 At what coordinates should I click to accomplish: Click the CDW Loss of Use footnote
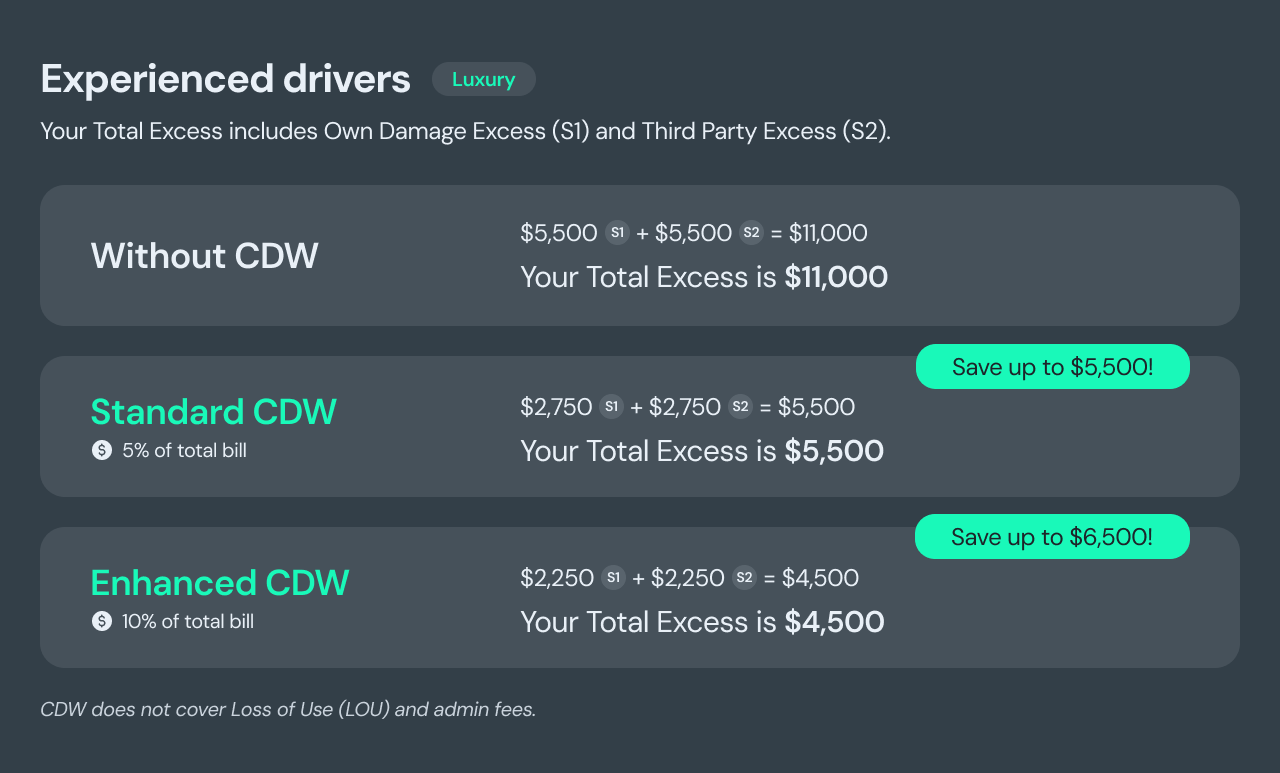pos(288,710)
